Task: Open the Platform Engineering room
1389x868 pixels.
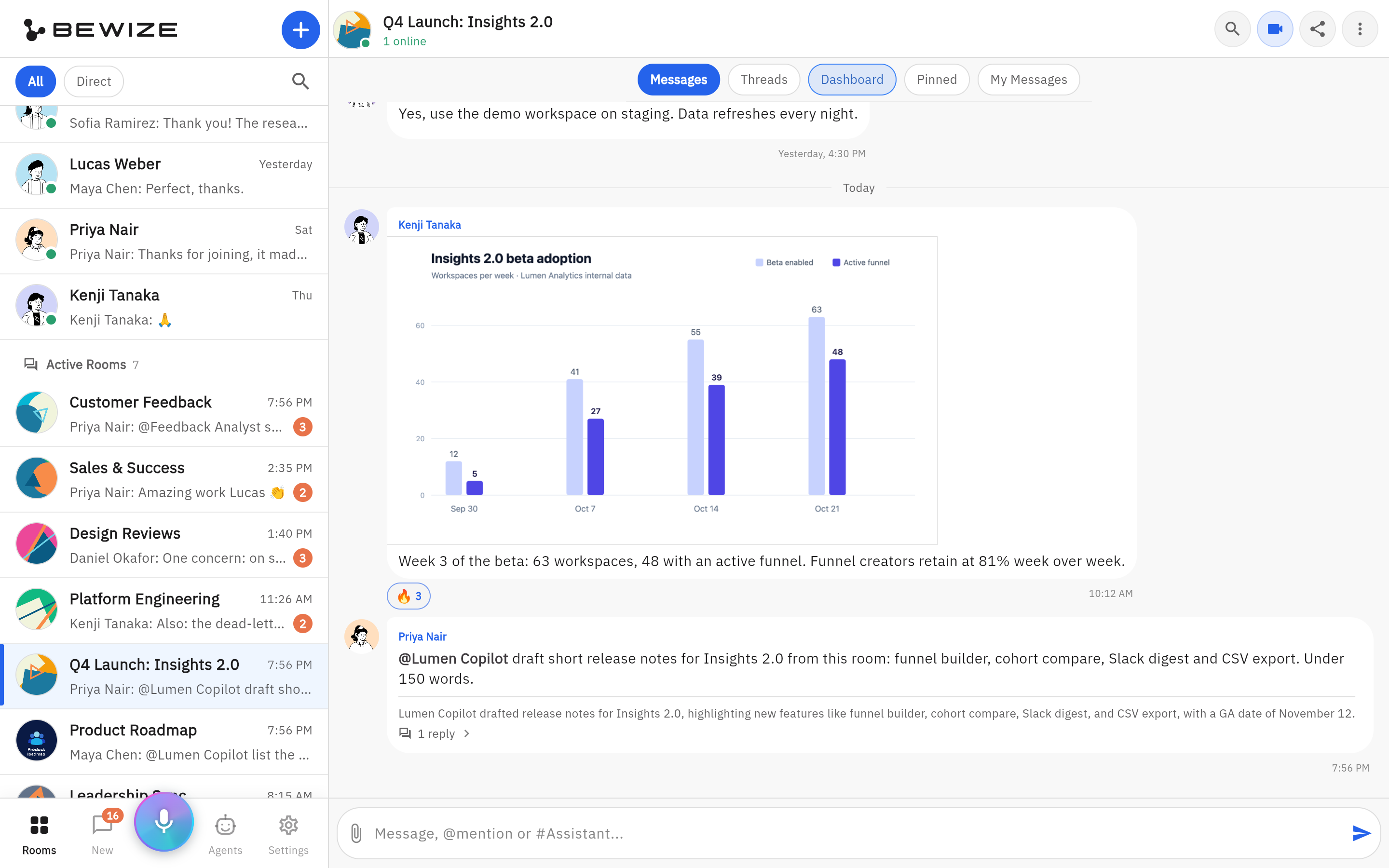Action: (x=164, y=610)
